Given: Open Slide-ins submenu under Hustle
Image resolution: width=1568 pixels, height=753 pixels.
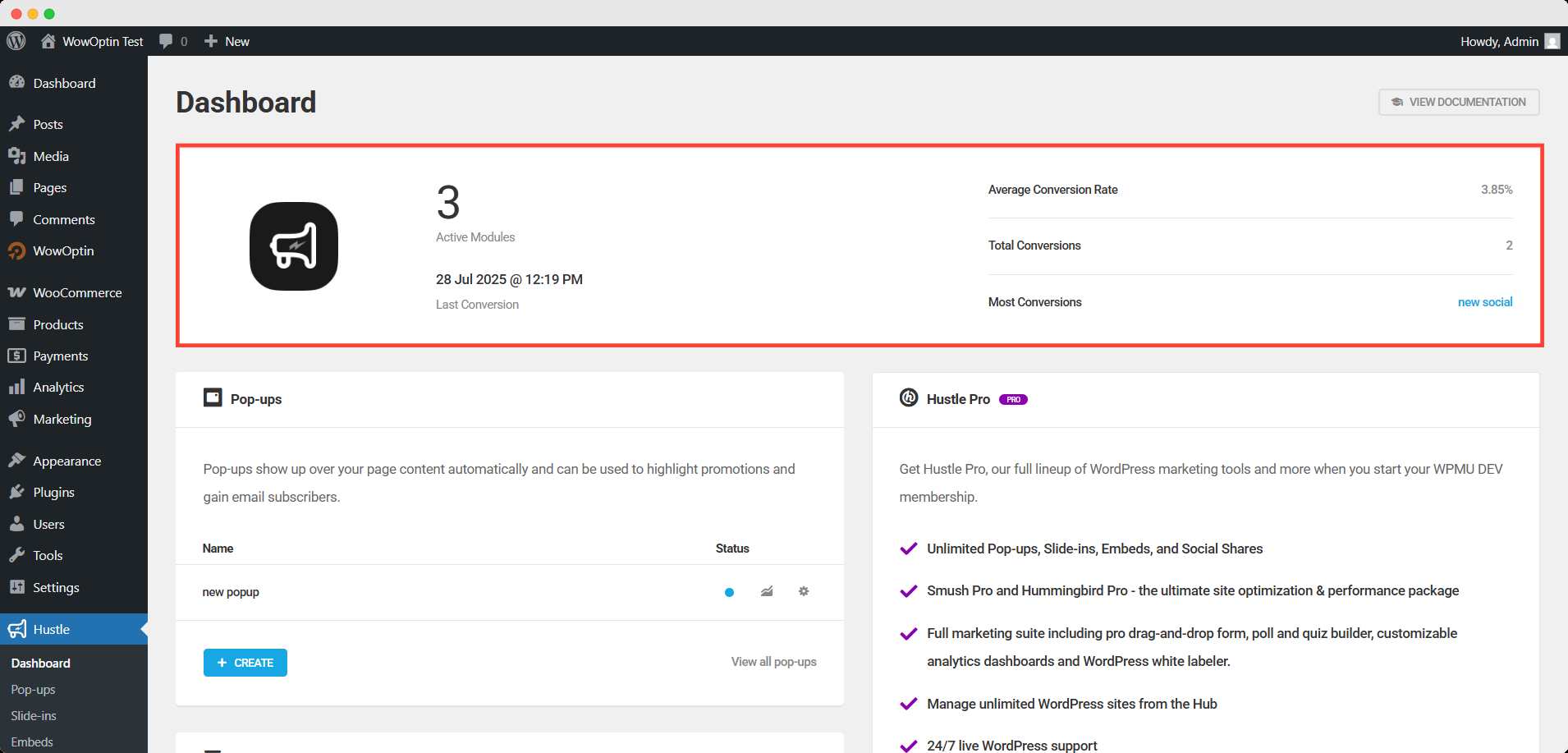Looking at the screenshot, I should [x=34, y=715].
